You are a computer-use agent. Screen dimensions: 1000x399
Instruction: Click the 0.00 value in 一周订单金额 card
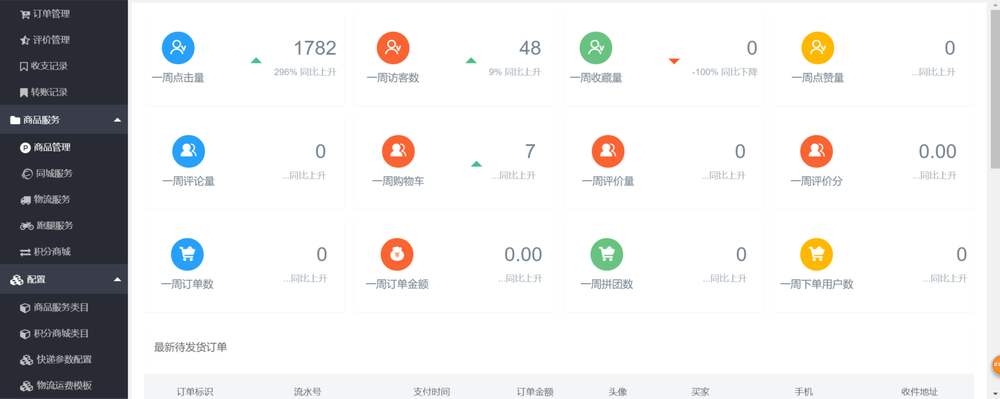click(x=523, y=254)
